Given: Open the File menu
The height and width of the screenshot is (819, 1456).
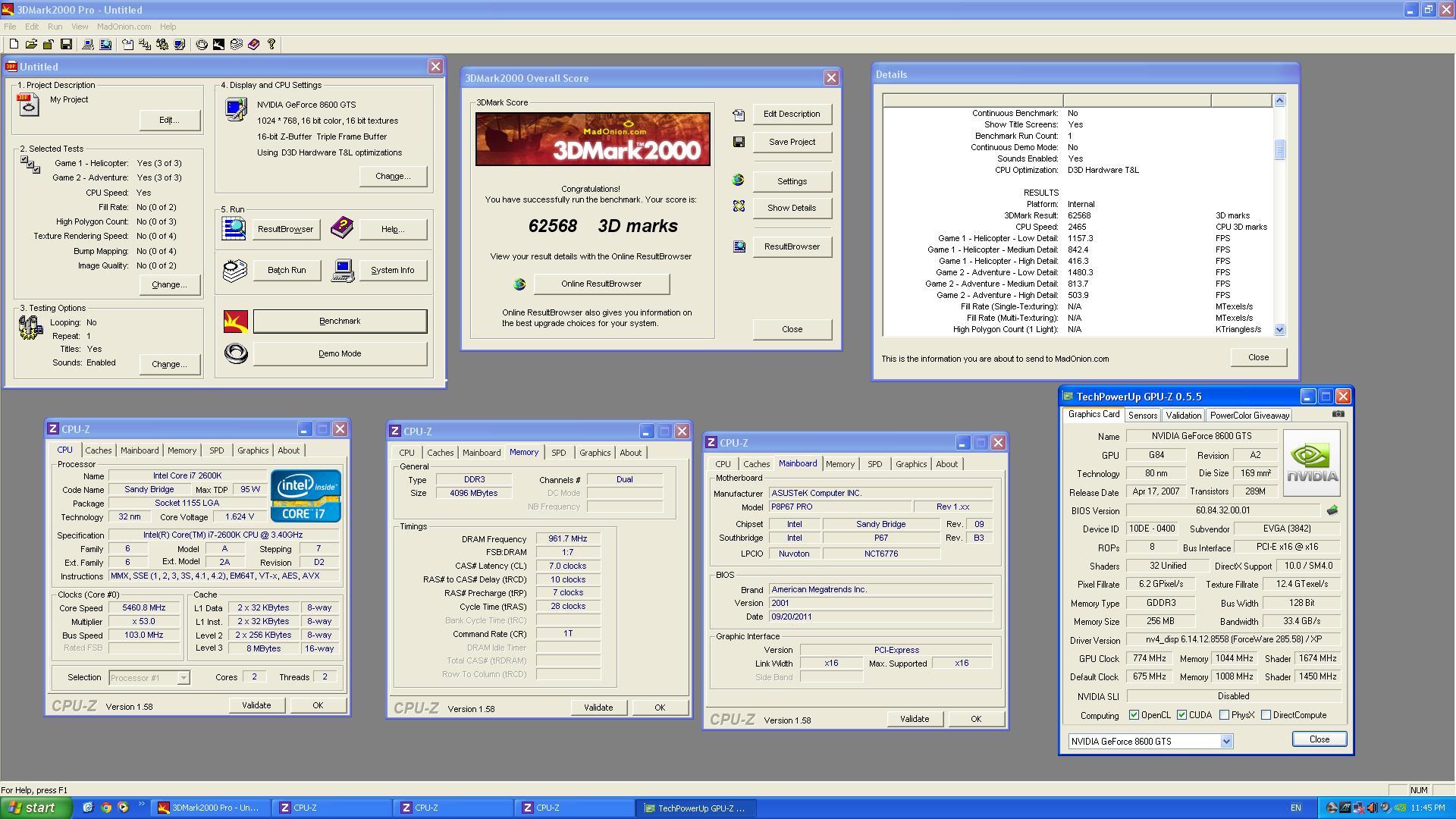Looking at the screenshot, I should [10, 27].
